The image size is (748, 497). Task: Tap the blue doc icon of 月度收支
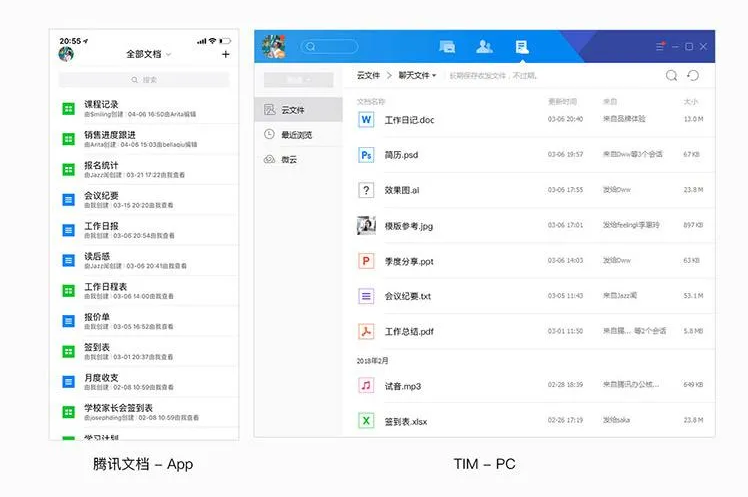tap(69, 382)
